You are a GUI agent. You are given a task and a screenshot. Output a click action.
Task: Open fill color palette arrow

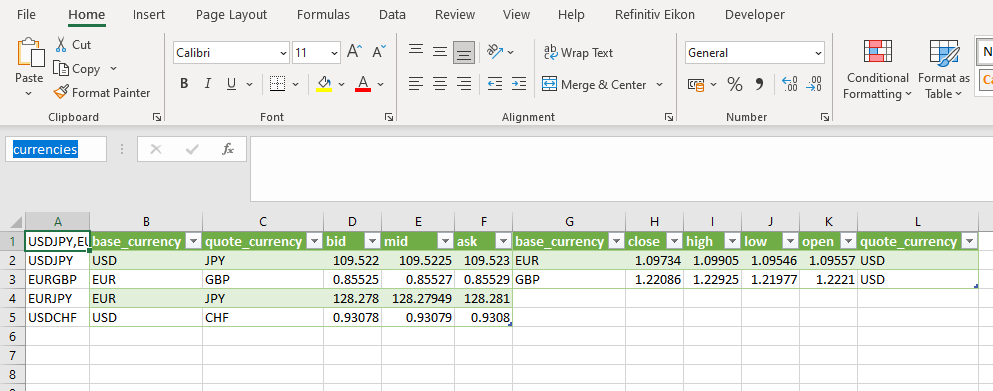tap(341, 84)
